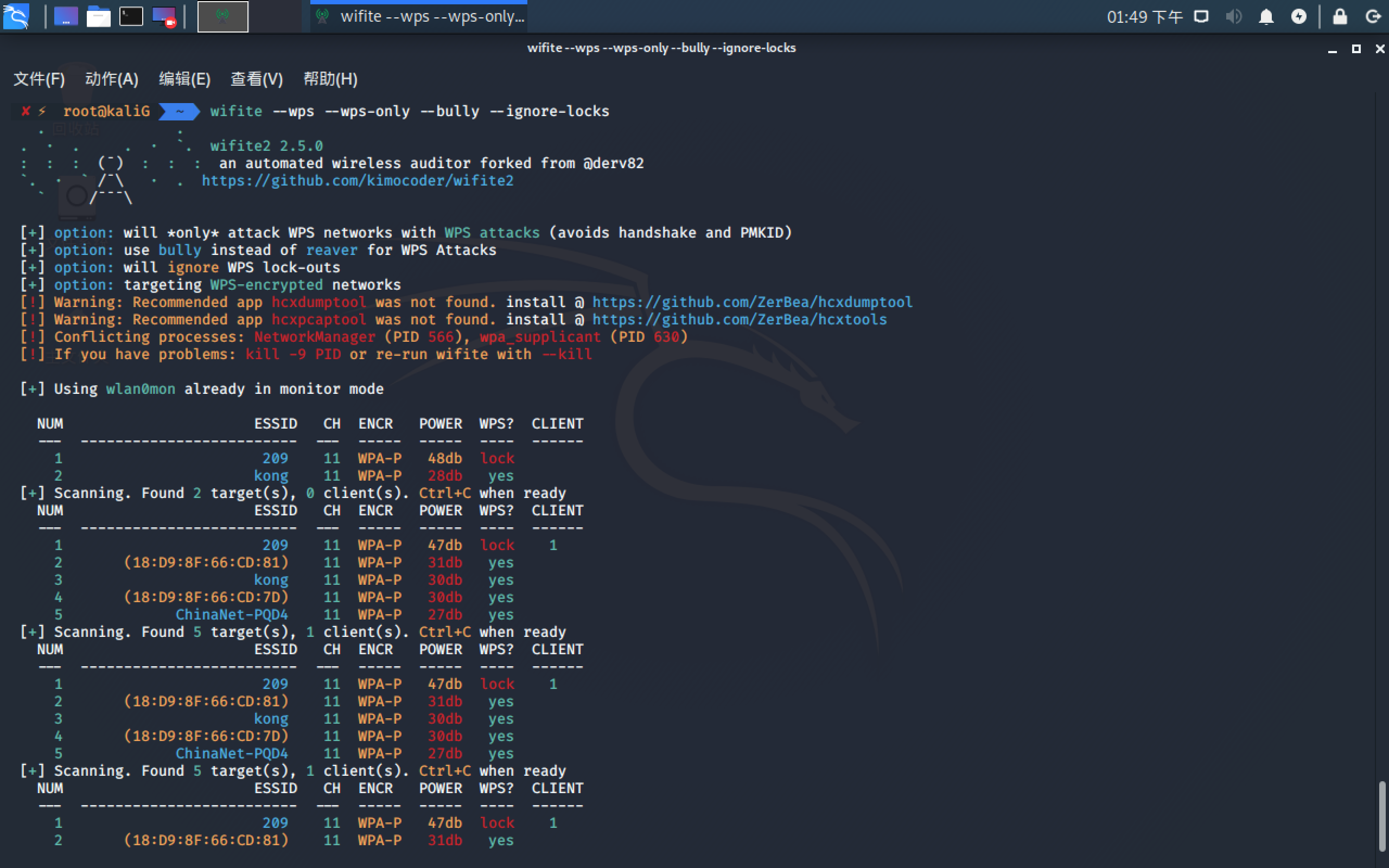Click the 28db power value
The image size is (1389, 868).
[445, 476]
